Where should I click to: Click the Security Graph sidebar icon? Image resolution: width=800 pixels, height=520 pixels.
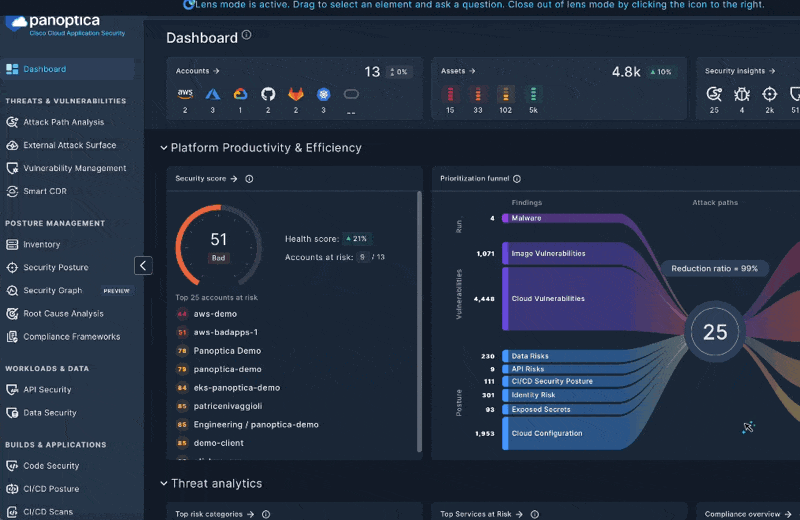point(12,290)
